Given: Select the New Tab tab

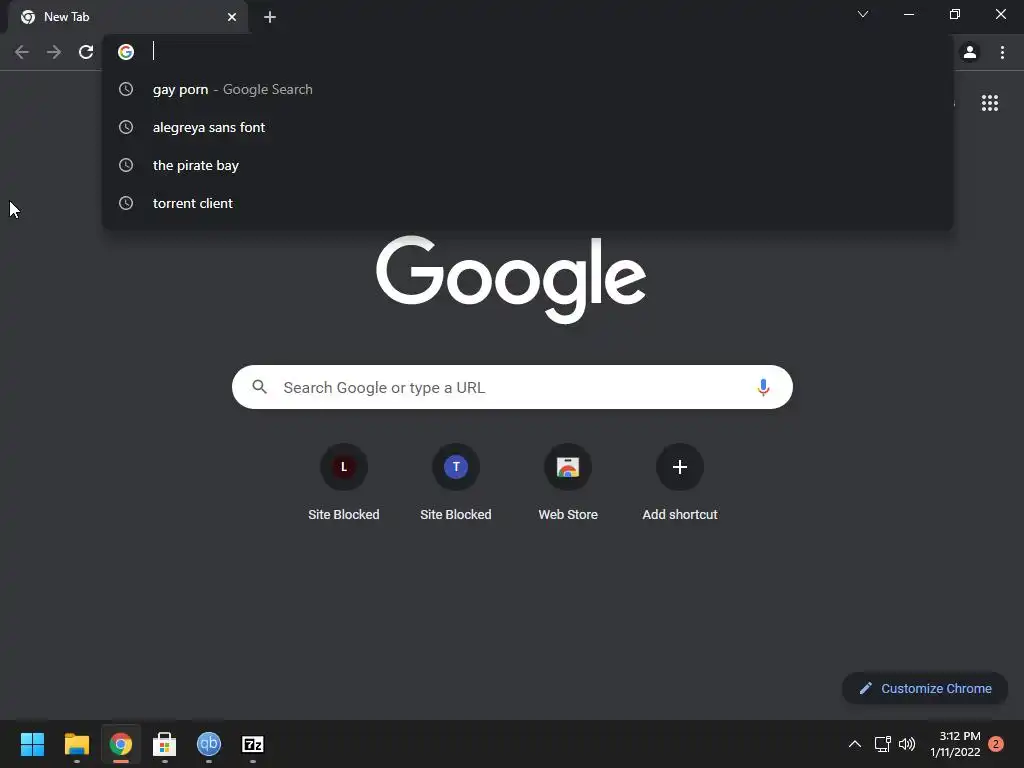Looking at the screenshot, I should point(127,17).
